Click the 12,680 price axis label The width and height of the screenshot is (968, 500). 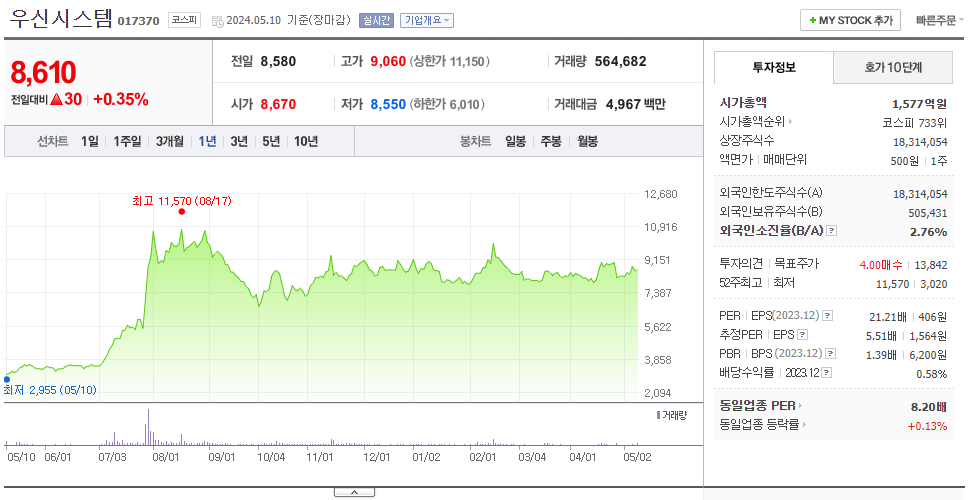661,194
